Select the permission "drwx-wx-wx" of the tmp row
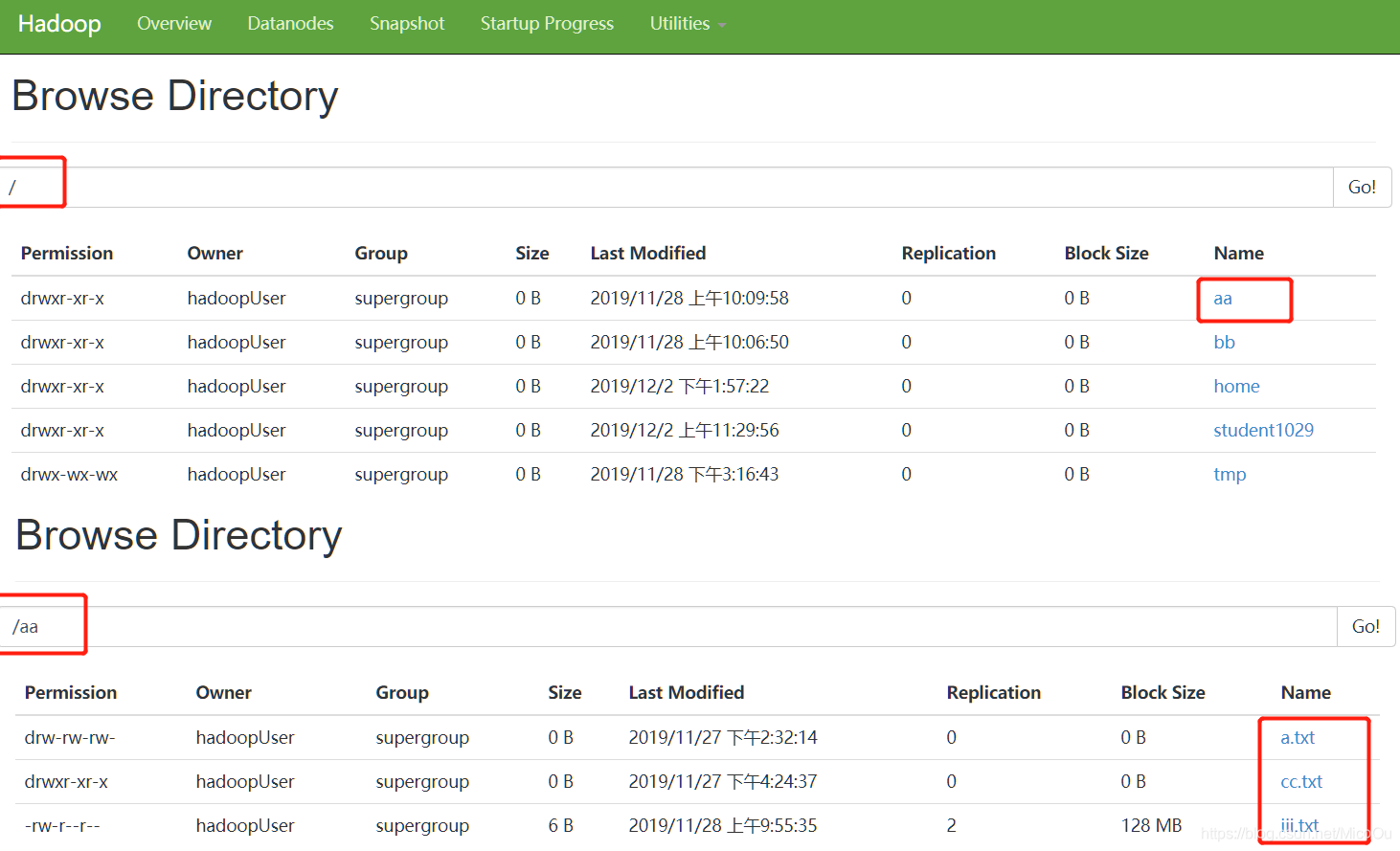Image resolution: width=1400 pixels, height=851 pixels. point(69,475)
